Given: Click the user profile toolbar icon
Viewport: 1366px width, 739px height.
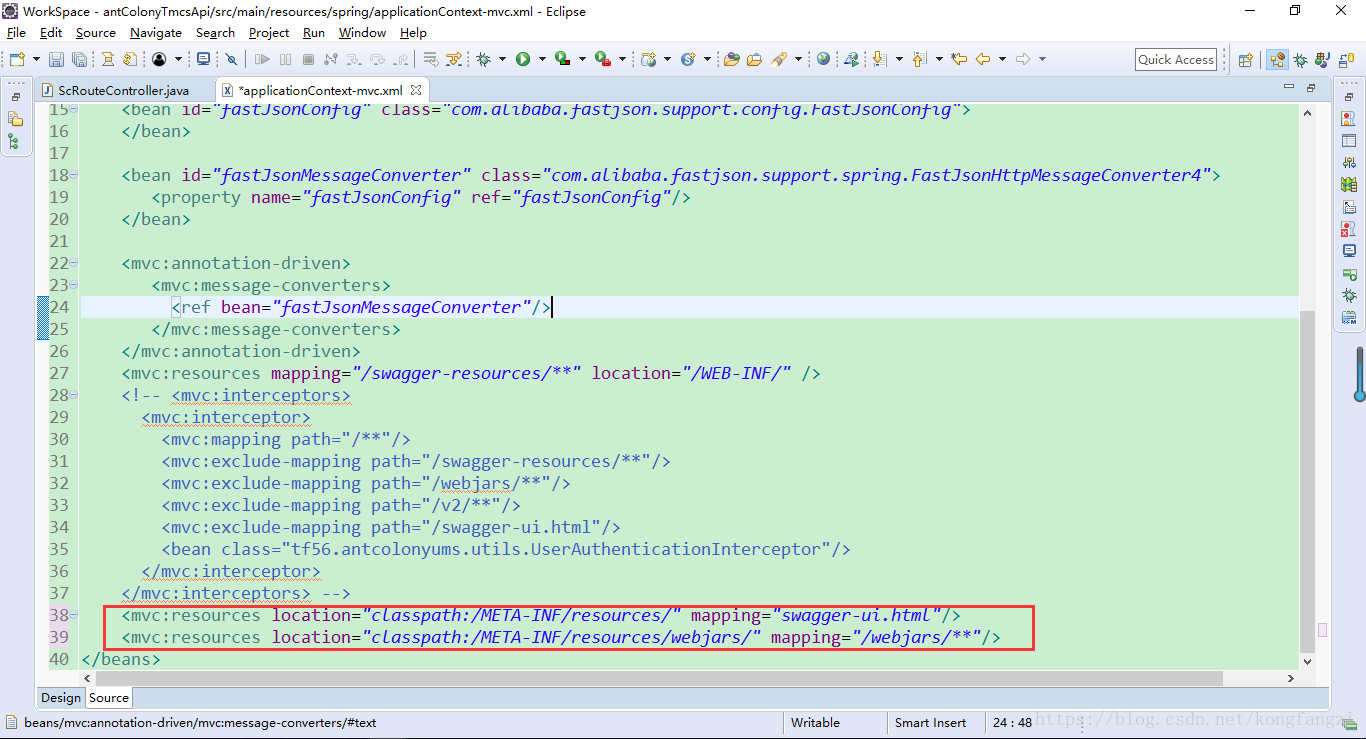Looking at the screenshot, I should (159, 59).
